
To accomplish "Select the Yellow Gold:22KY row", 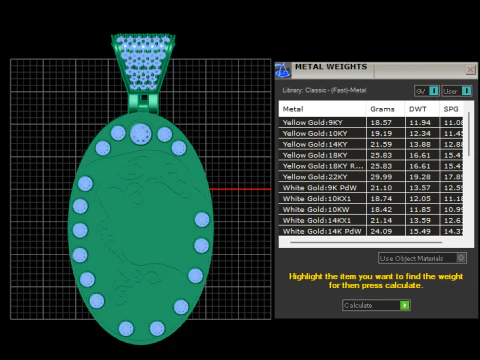I will (x=371, y=177).
